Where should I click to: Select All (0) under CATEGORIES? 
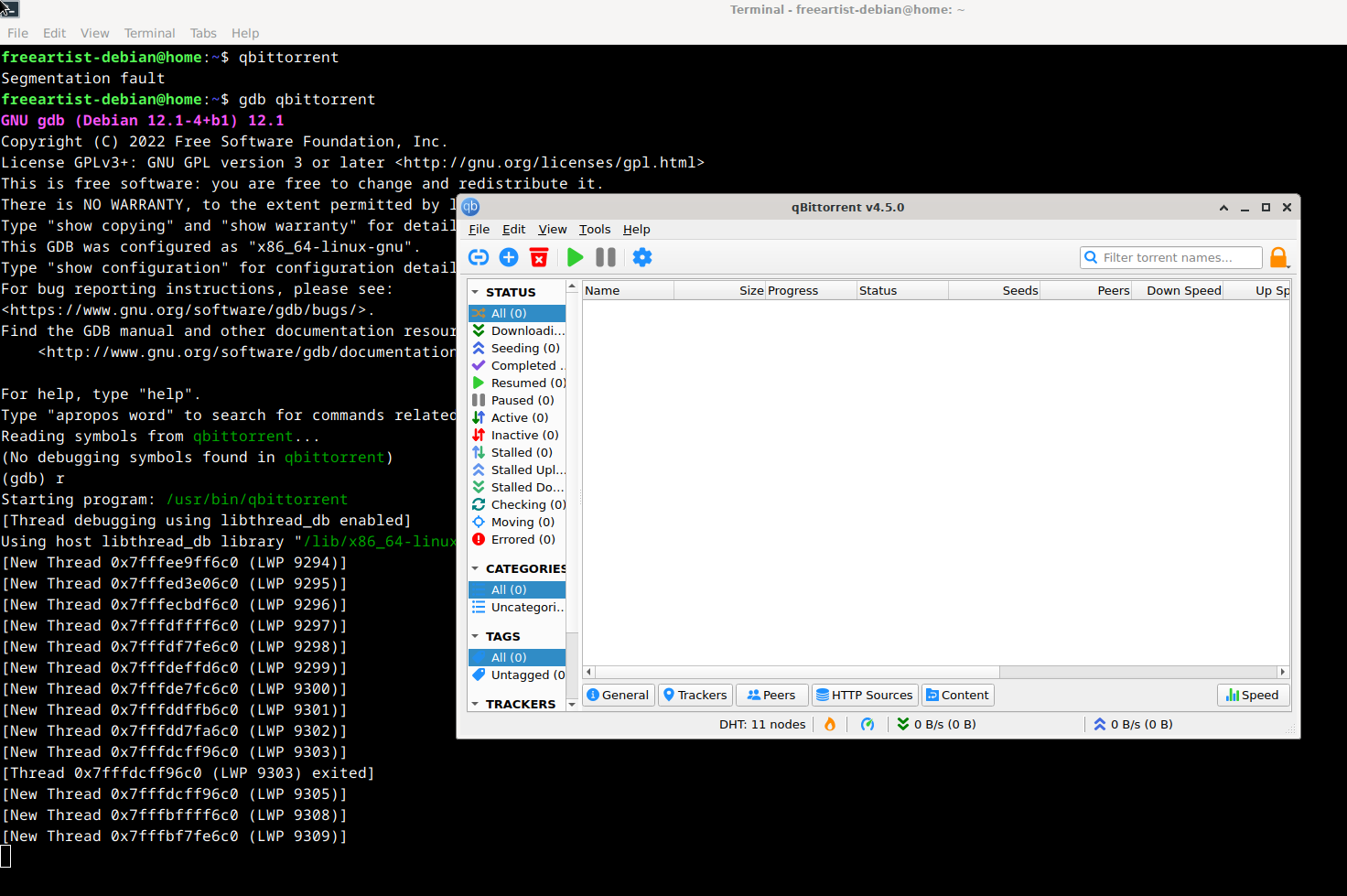517,589
